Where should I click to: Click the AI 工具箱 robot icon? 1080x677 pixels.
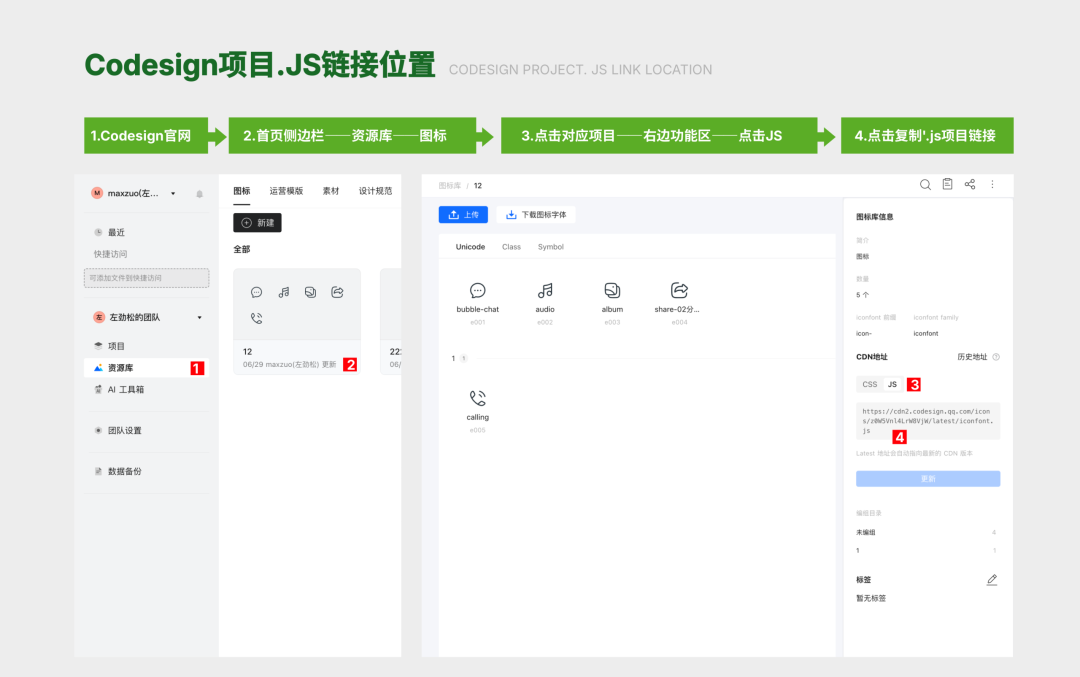pos(98,389)
